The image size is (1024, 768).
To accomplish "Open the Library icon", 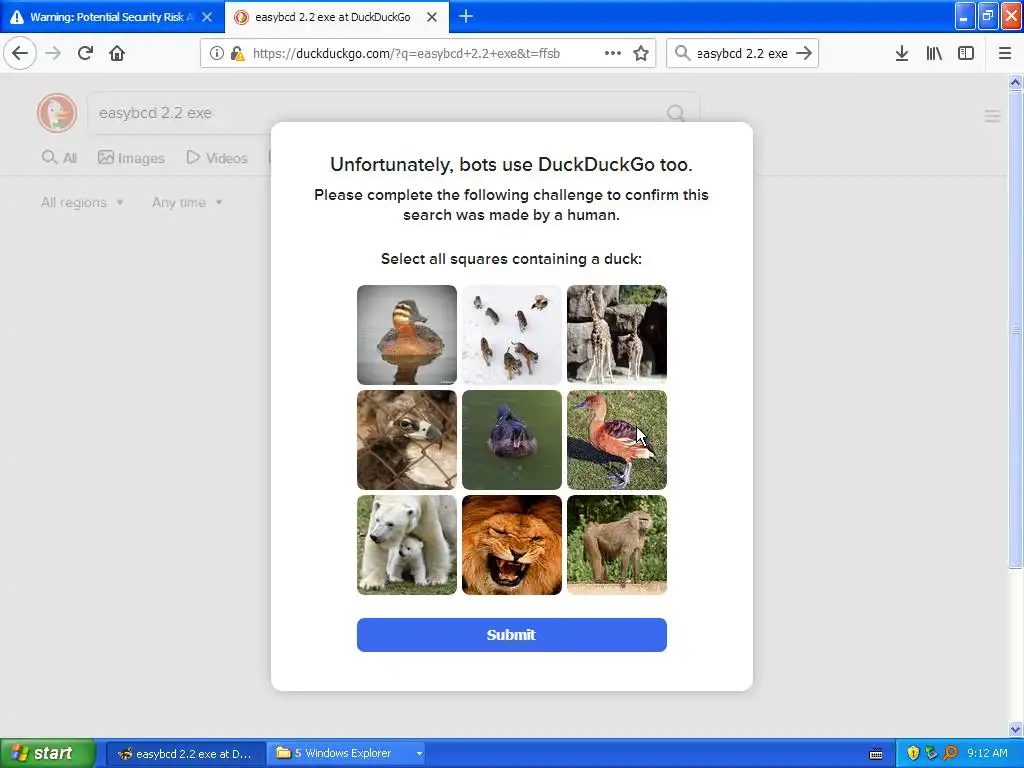I will (x=934, y=53).
